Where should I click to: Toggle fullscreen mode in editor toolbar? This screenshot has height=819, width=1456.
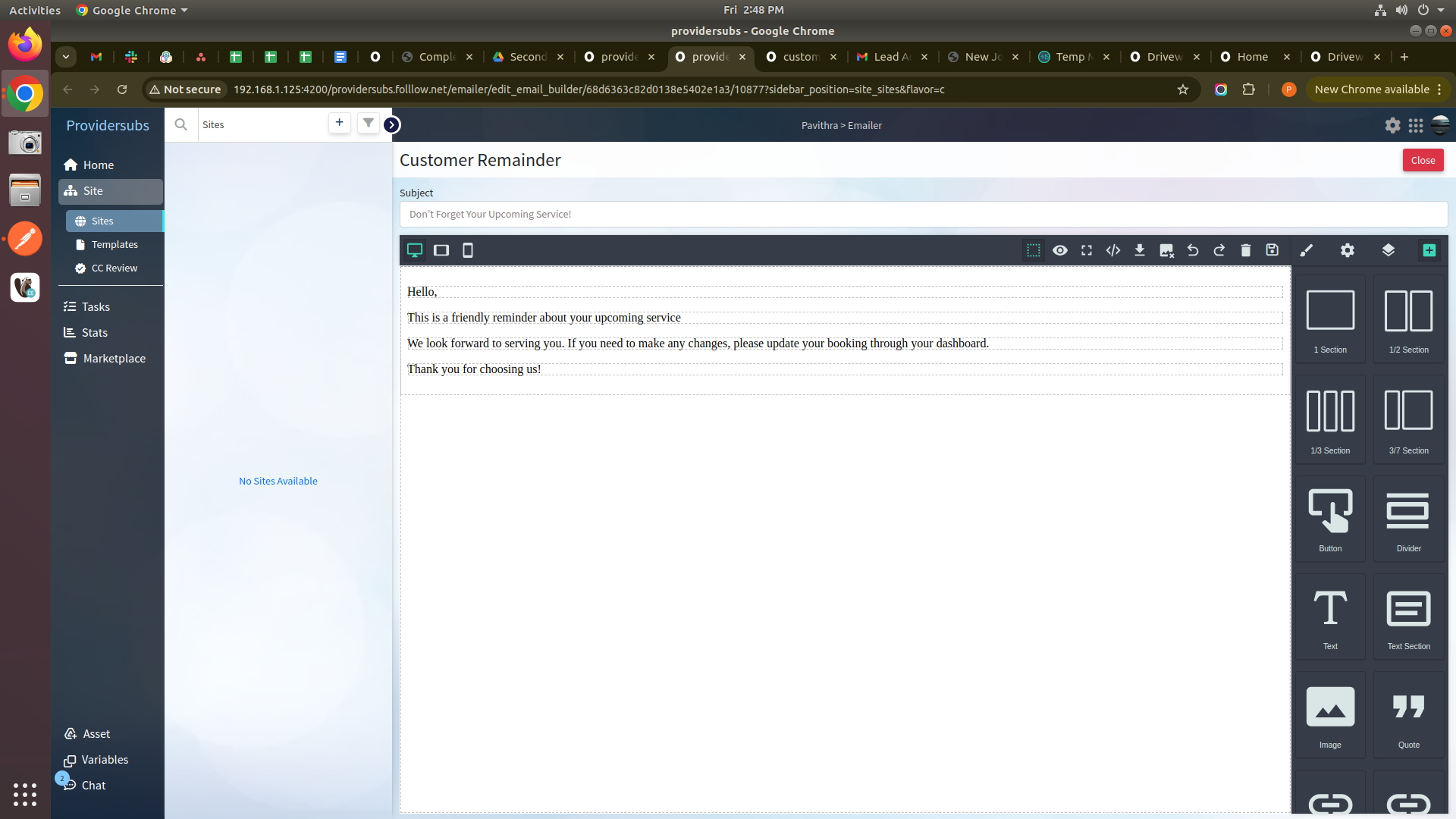(x=1087, y=250)
